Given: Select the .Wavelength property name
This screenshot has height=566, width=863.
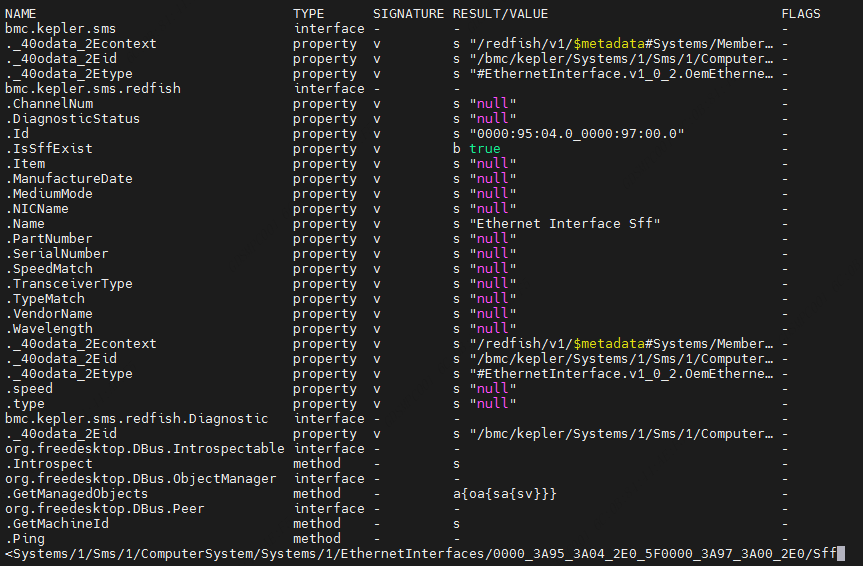Looking at the screenshot, I should click(x=49, y=329).
